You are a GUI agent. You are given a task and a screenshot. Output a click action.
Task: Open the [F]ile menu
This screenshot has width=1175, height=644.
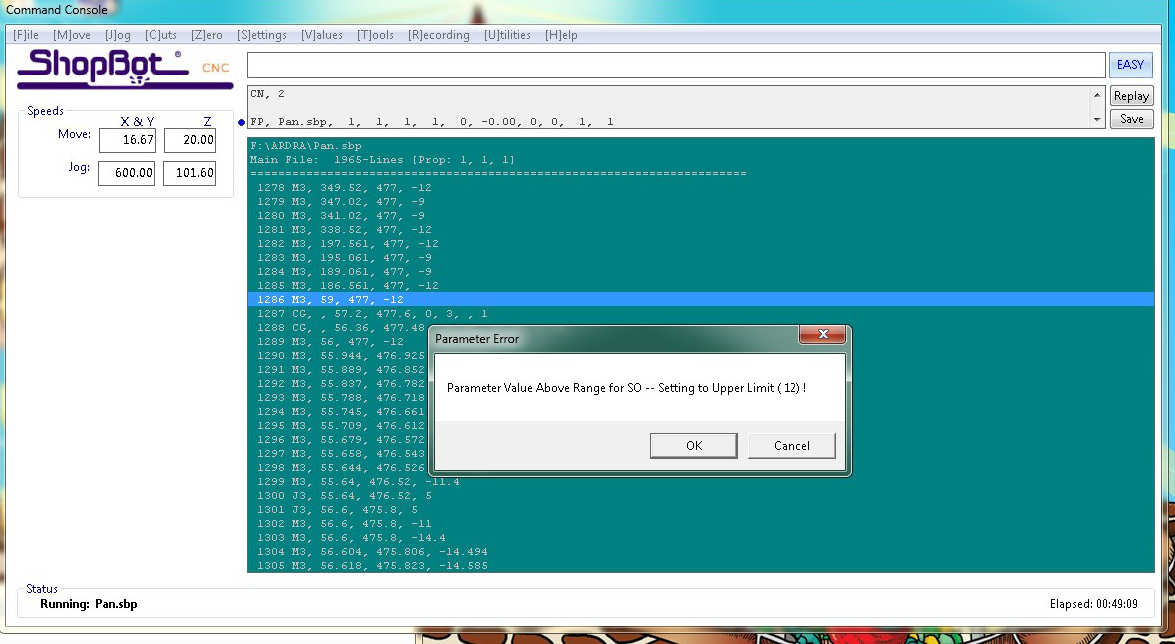25,35
